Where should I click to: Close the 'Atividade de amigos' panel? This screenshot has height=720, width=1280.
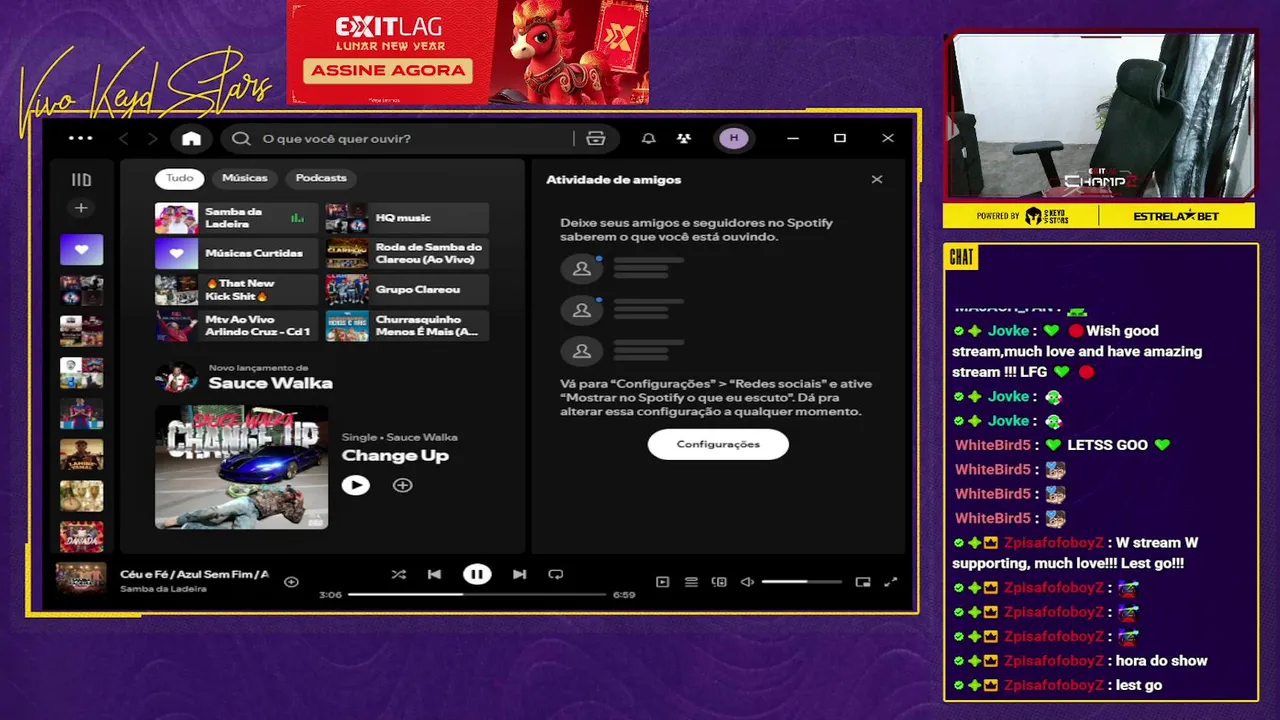click(x=877, y=180)
